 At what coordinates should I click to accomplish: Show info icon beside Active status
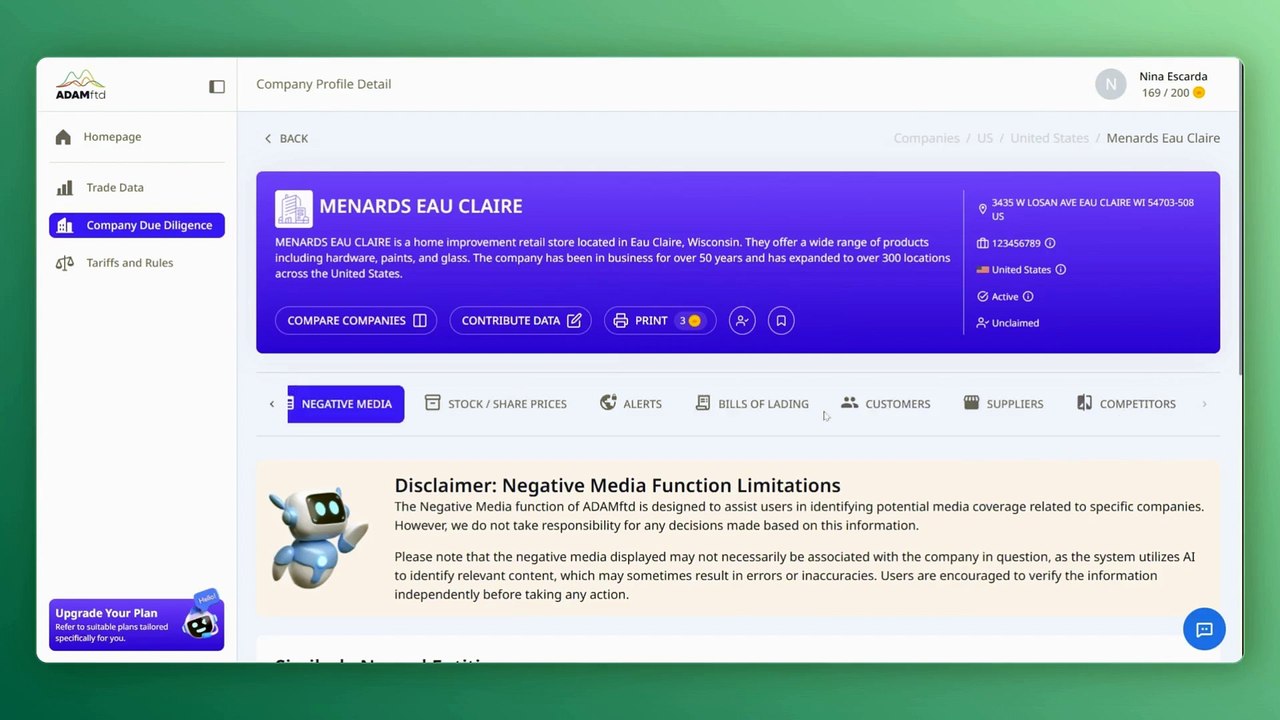tap(1028, 296)
